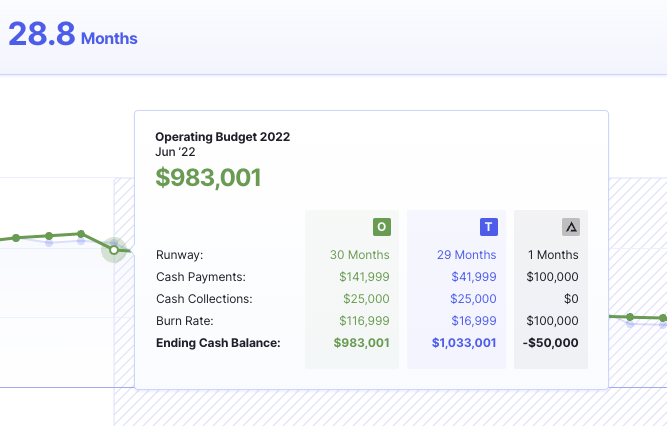
Task: Select the Cash Payments row label
Action: [x=200, y=277]
